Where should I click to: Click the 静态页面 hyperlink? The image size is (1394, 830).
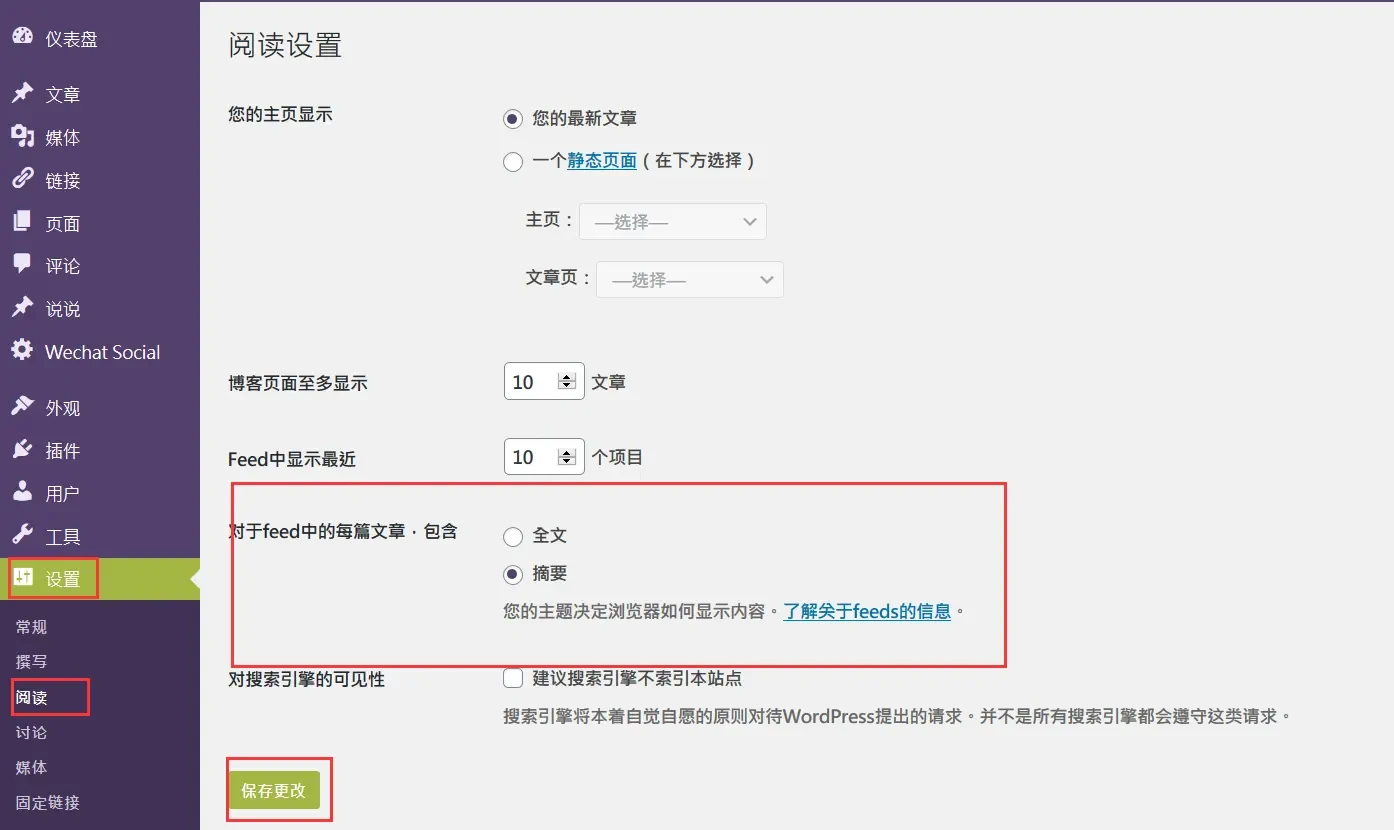(x=602, y=161)
